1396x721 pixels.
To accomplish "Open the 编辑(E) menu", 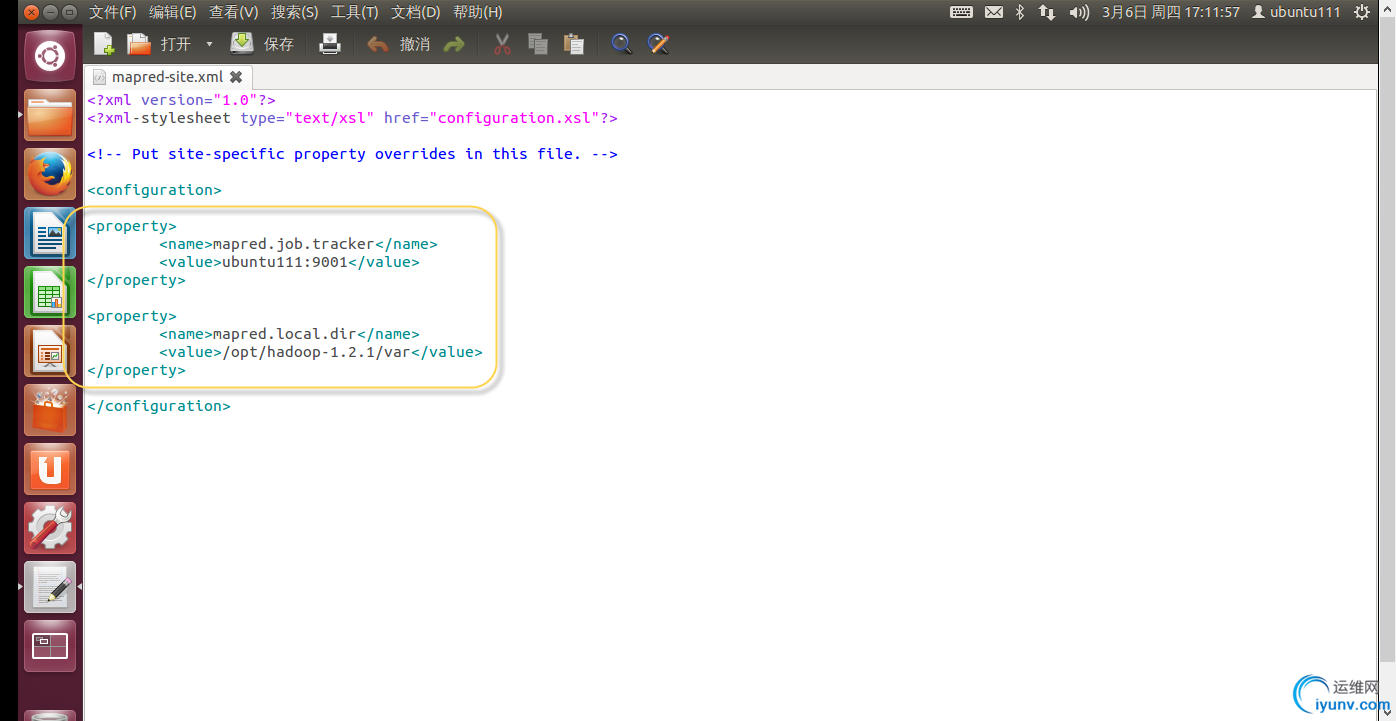I will [x=173, y=12].
